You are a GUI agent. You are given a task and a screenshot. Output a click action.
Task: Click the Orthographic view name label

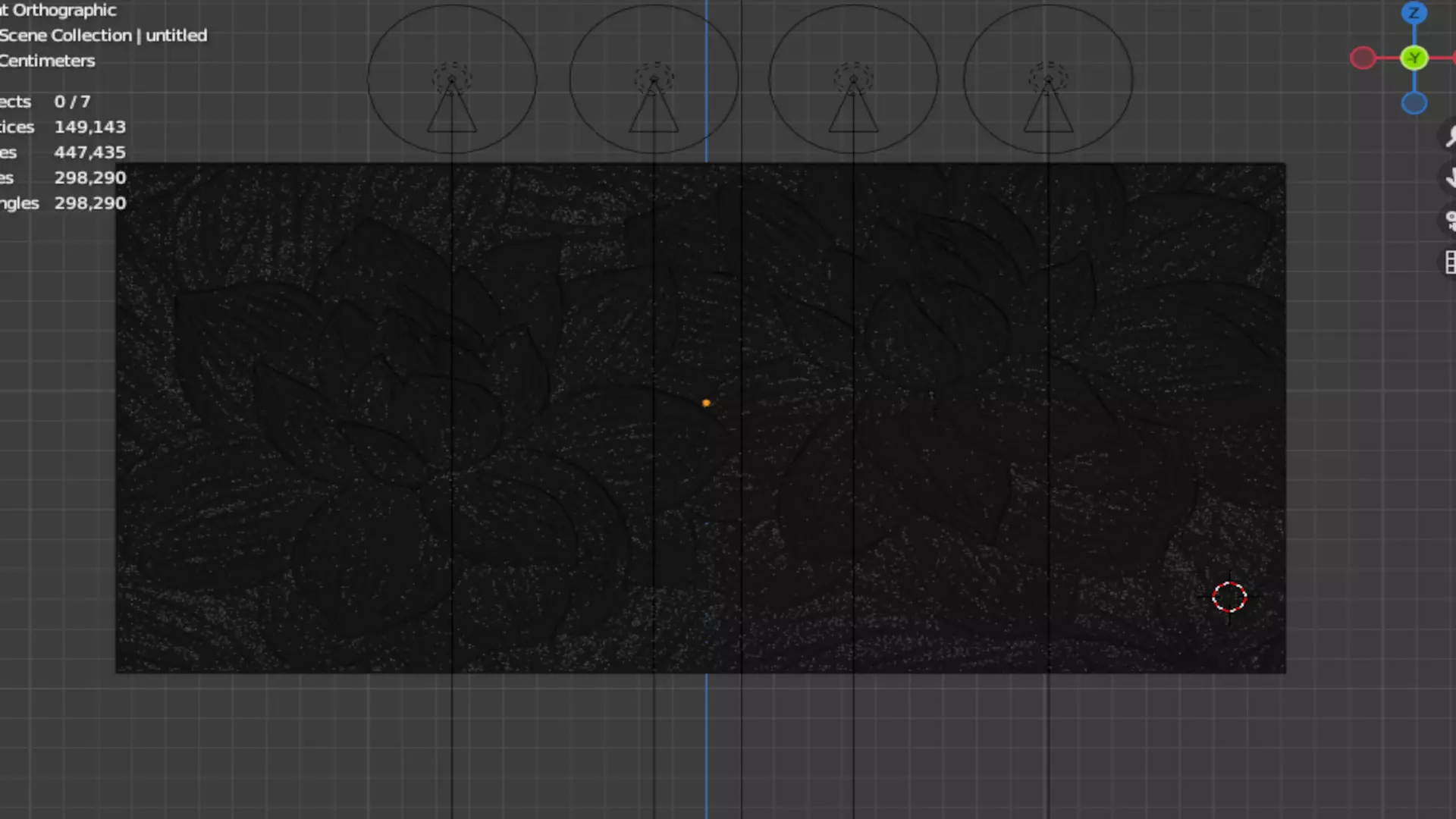pyautogui.click(x=64, y=11)
